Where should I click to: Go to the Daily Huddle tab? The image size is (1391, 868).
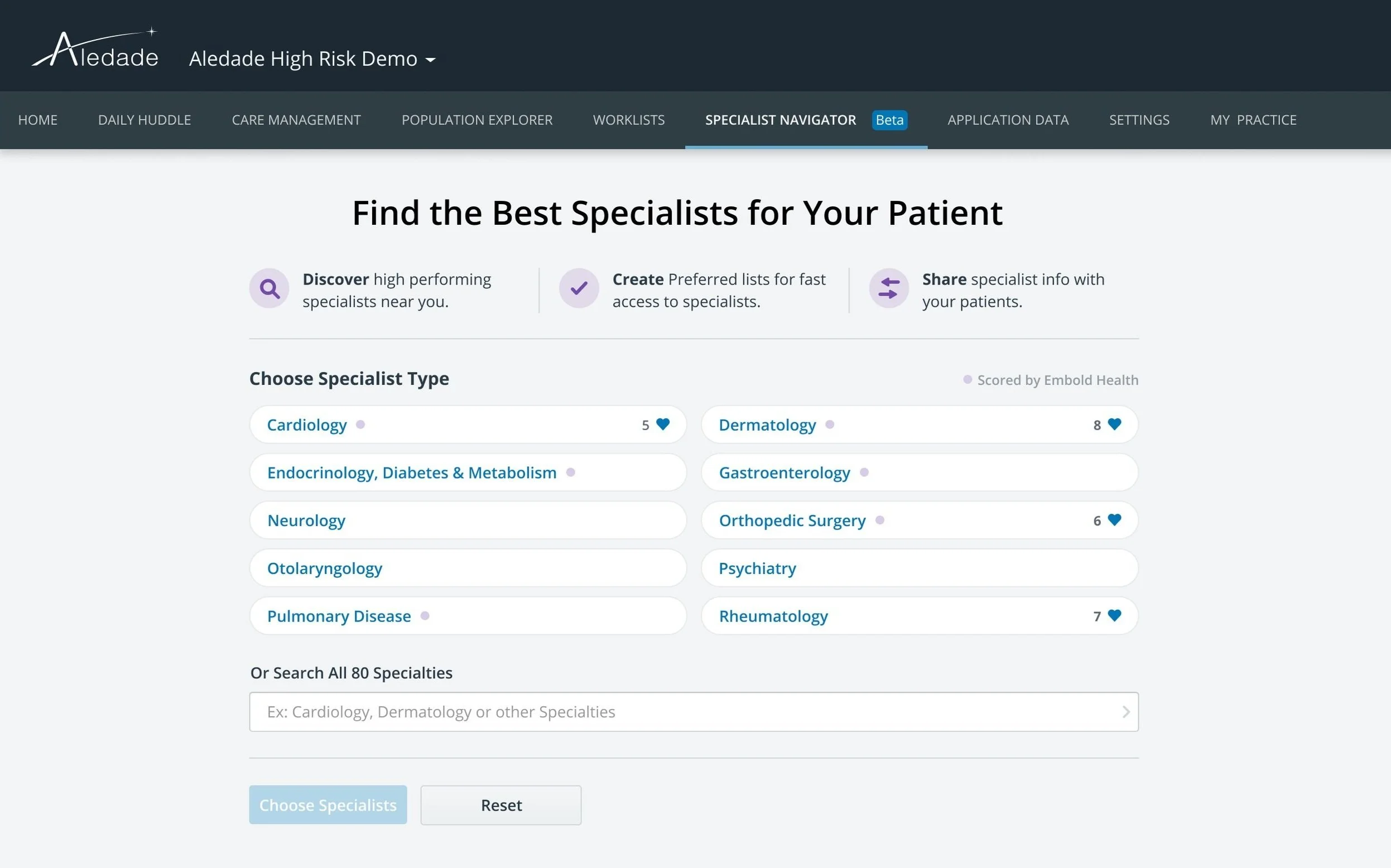tap(145, 120)
